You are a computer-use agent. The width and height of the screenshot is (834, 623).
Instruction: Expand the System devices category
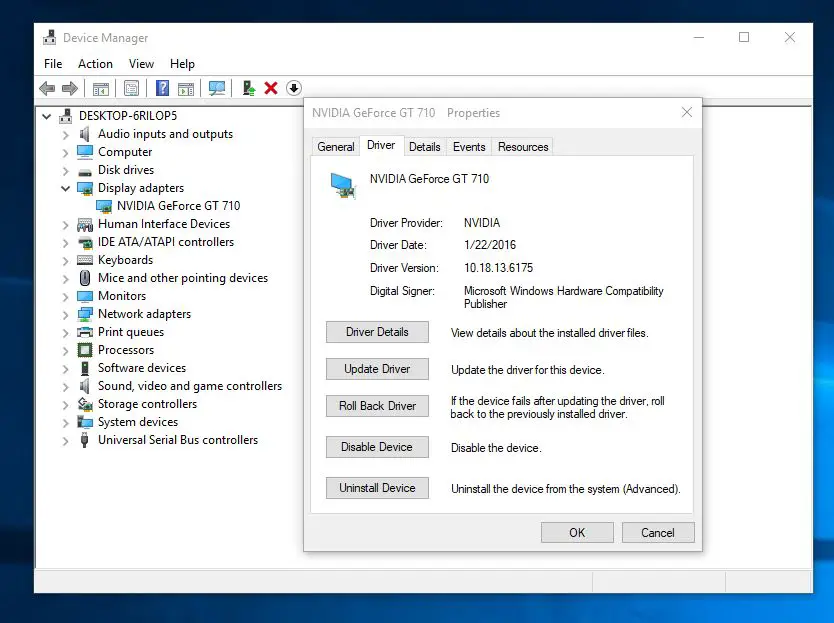65,423
